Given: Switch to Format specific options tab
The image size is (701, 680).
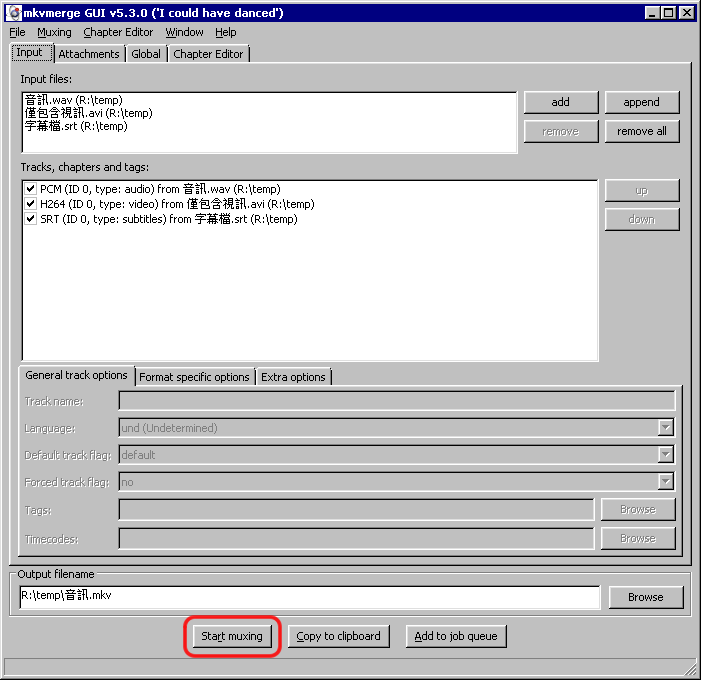Looking at the screenshot, I should point(194,377).
